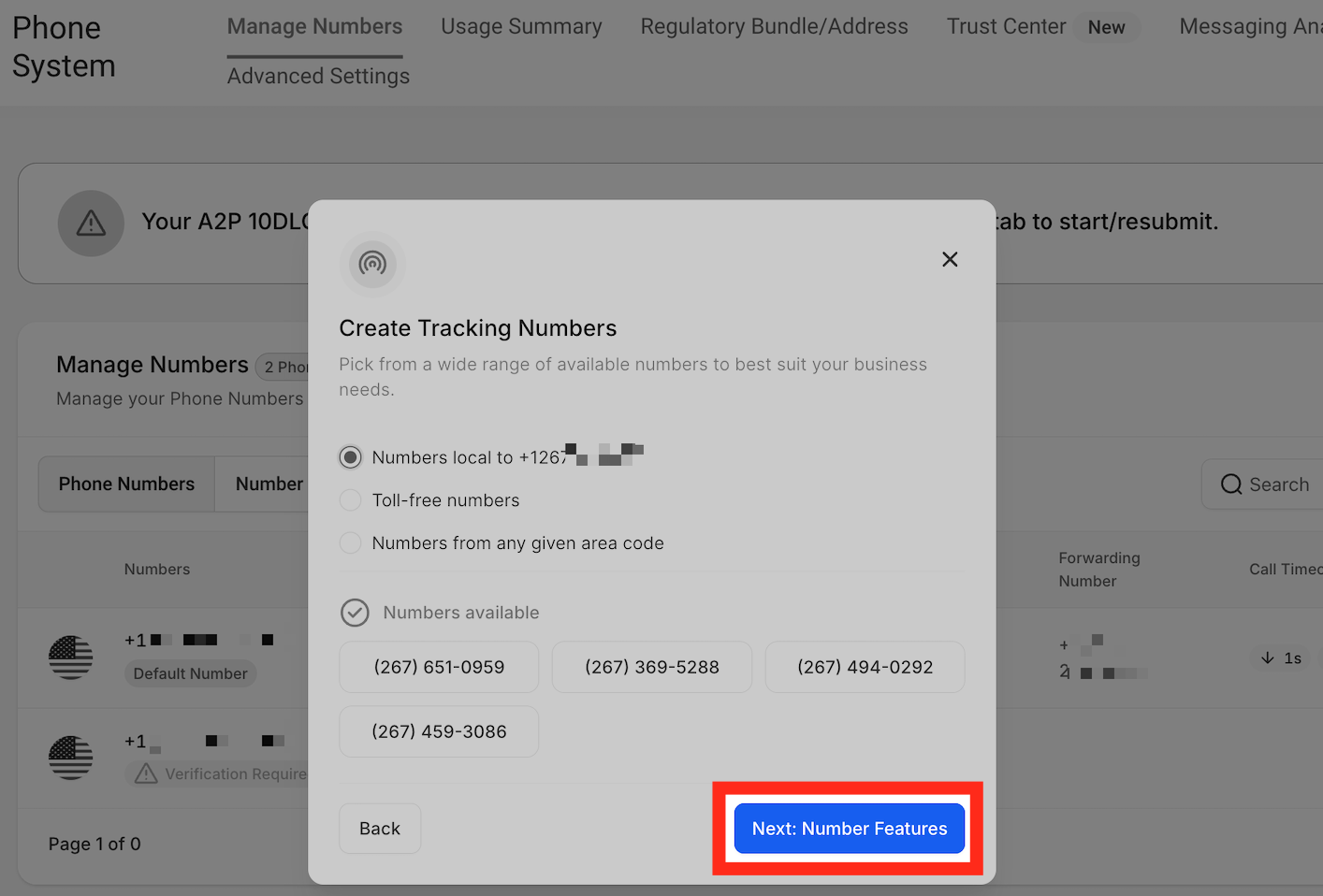1323x896 pixels.
Task: Select phone number (267) 651-0959
Action: (438, 667)
